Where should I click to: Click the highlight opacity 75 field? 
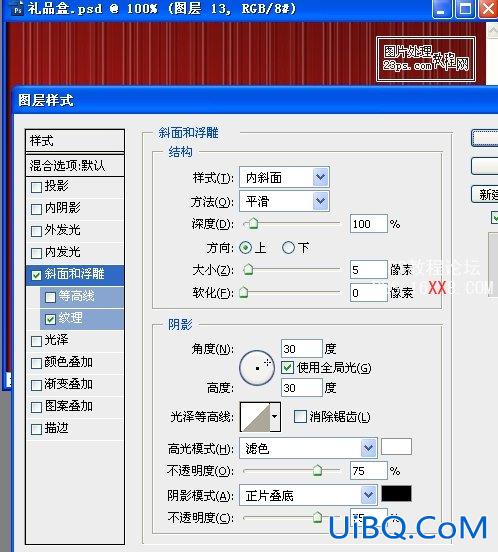pos(368,471)
